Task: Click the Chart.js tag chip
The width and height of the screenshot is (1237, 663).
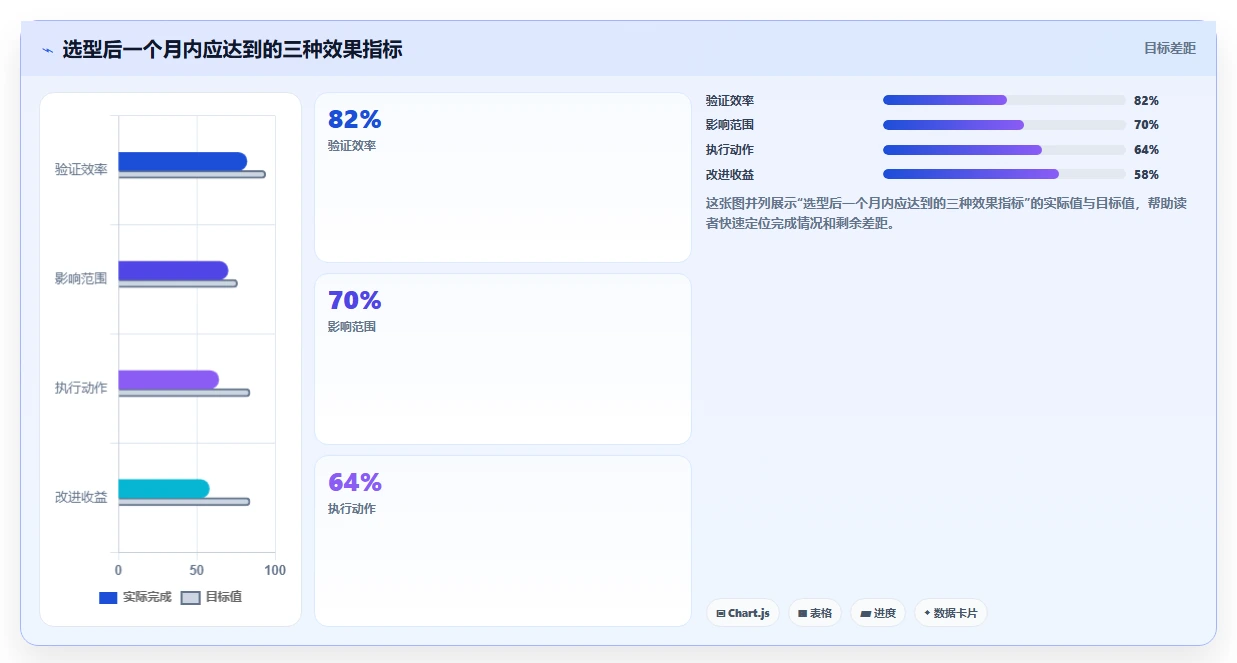Action: point(743,613)
